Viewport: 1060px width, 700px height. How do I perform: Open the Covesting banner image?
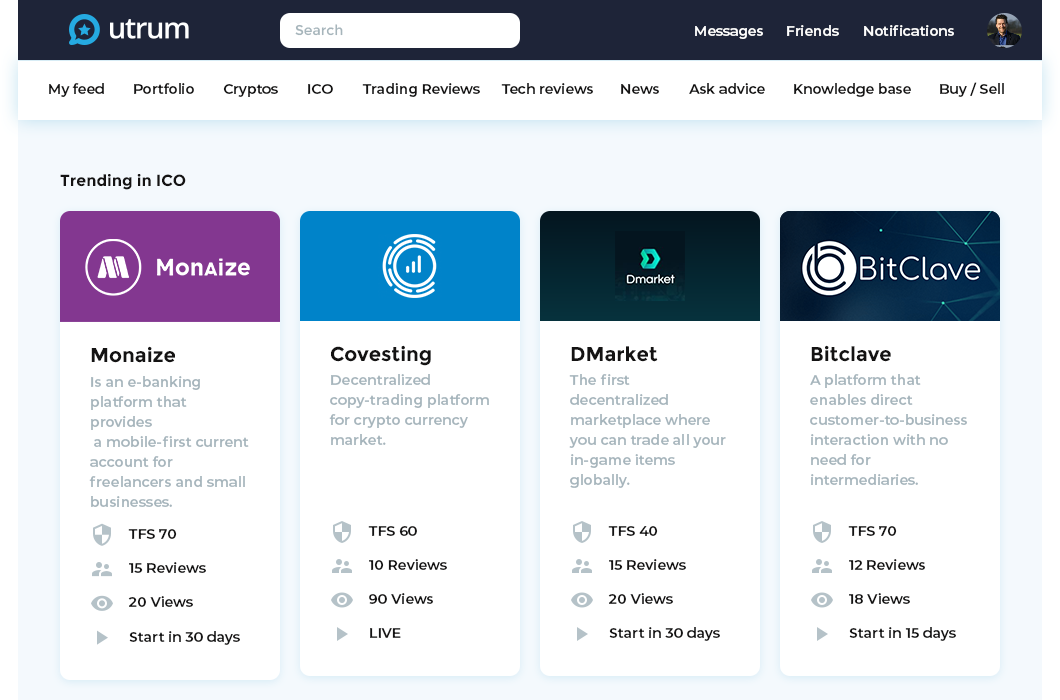(x=410, y=266)
